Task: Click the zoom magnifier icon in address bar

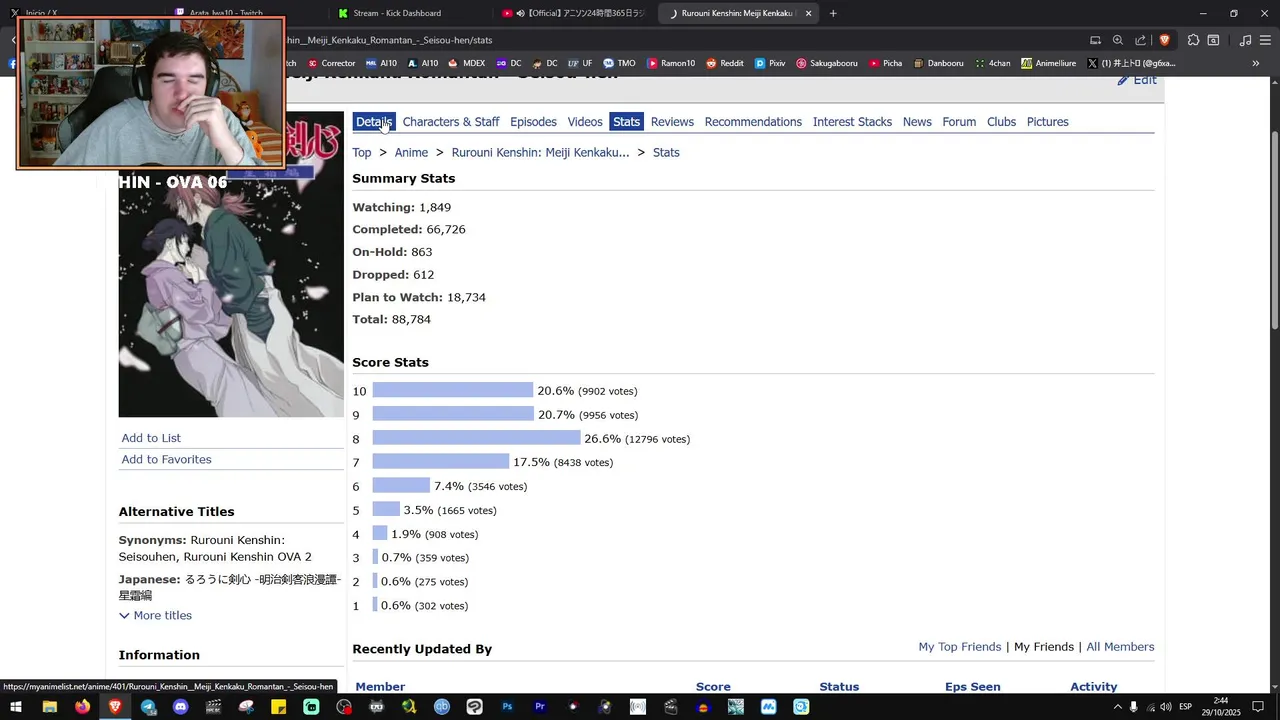Action: tap(1118, 40)
